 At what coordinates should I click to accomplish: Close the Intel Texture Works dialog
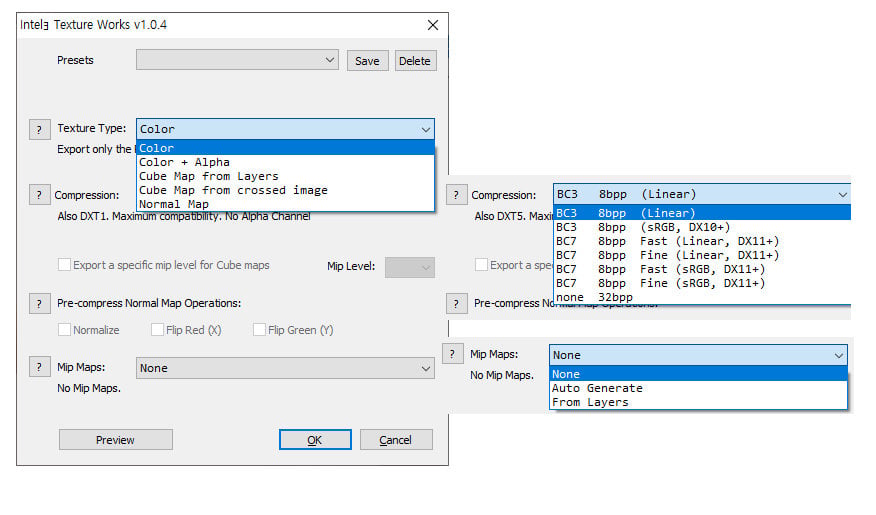point(432,25)
